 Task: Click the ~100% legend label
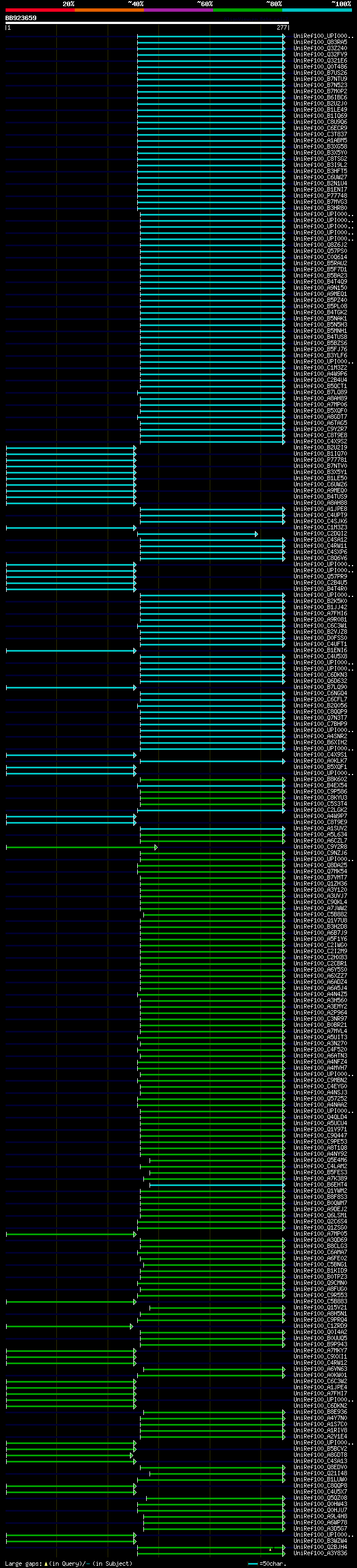341,4
